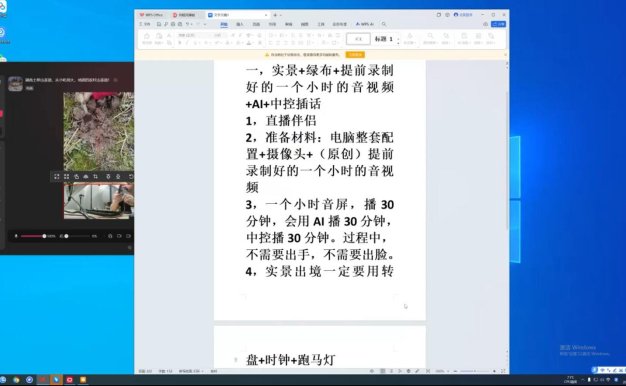Close the current document tab
The width and height of the screenshot is (626, 386).
[x=266, y=15]
